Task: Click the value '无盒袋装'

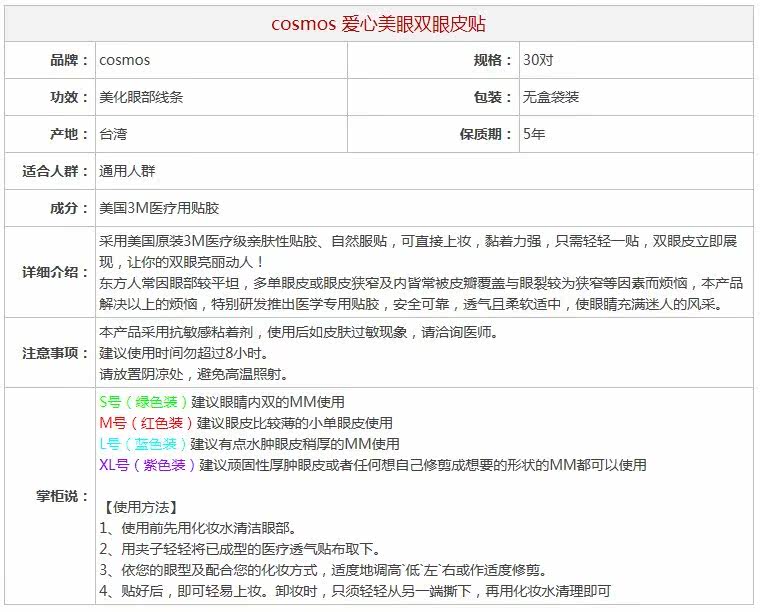Action: [551, 97]
